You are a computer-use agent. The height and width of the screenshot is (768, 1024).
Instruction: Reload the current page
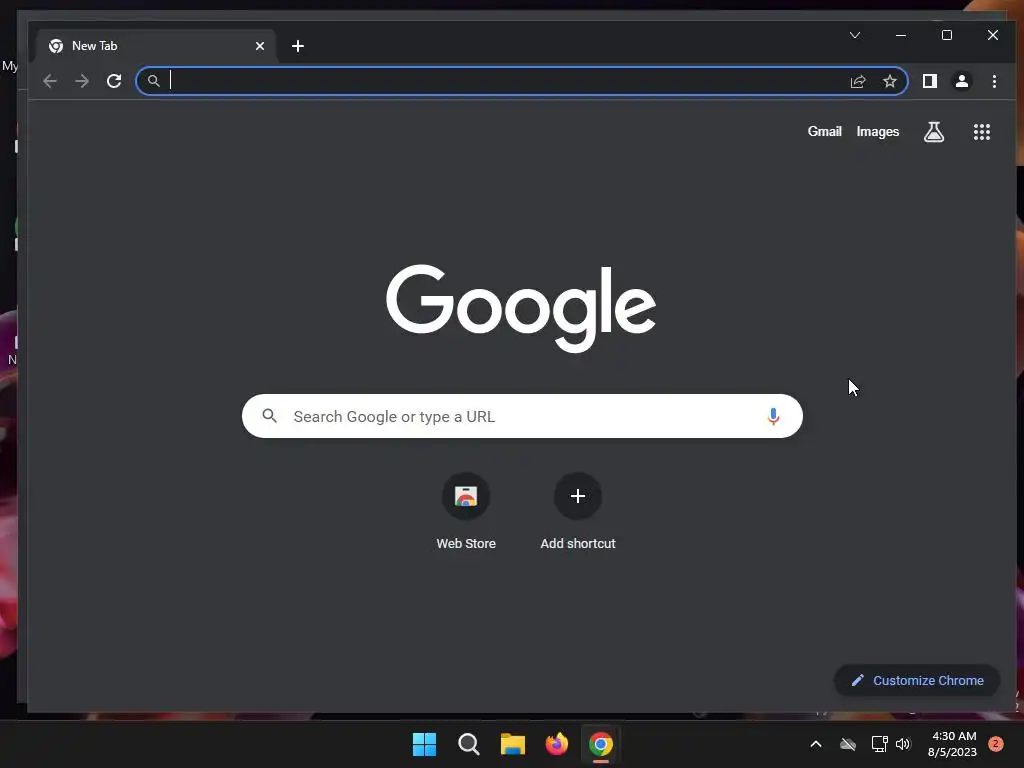coord(114,81)
